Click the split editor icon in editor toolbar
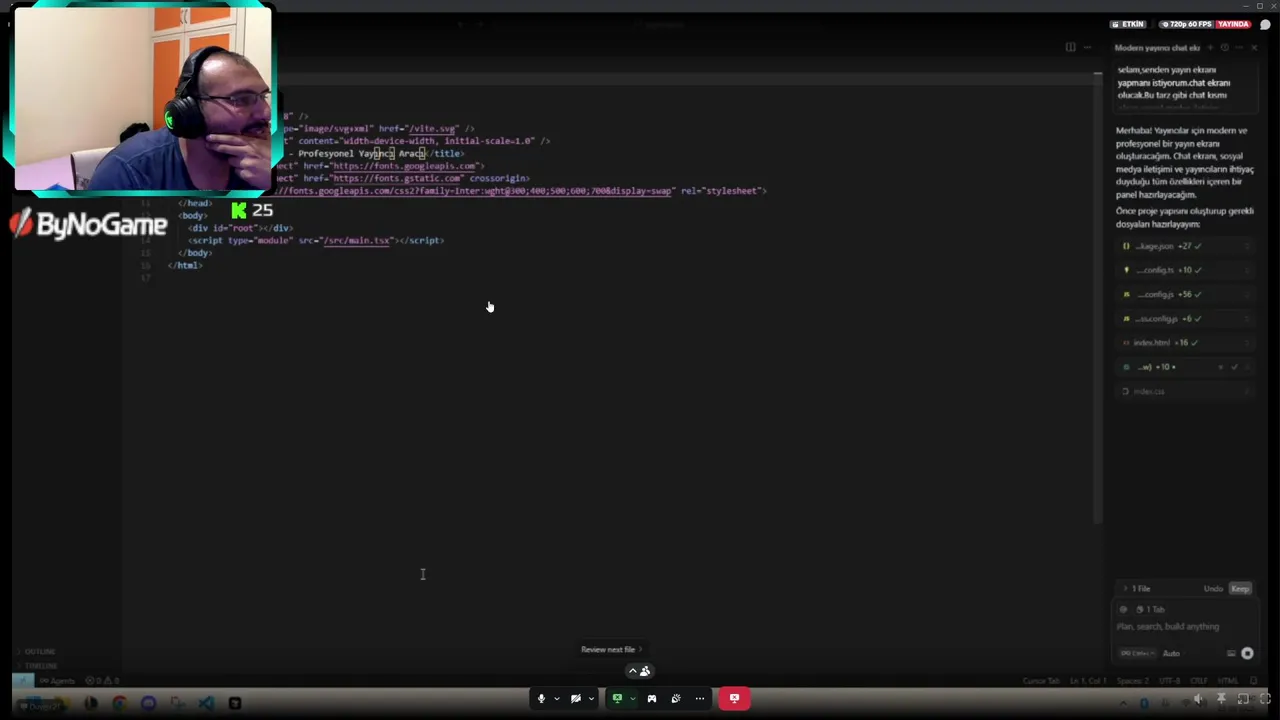The height and width of the screenshot is (720, 1280). click(x=1070, y=47)
